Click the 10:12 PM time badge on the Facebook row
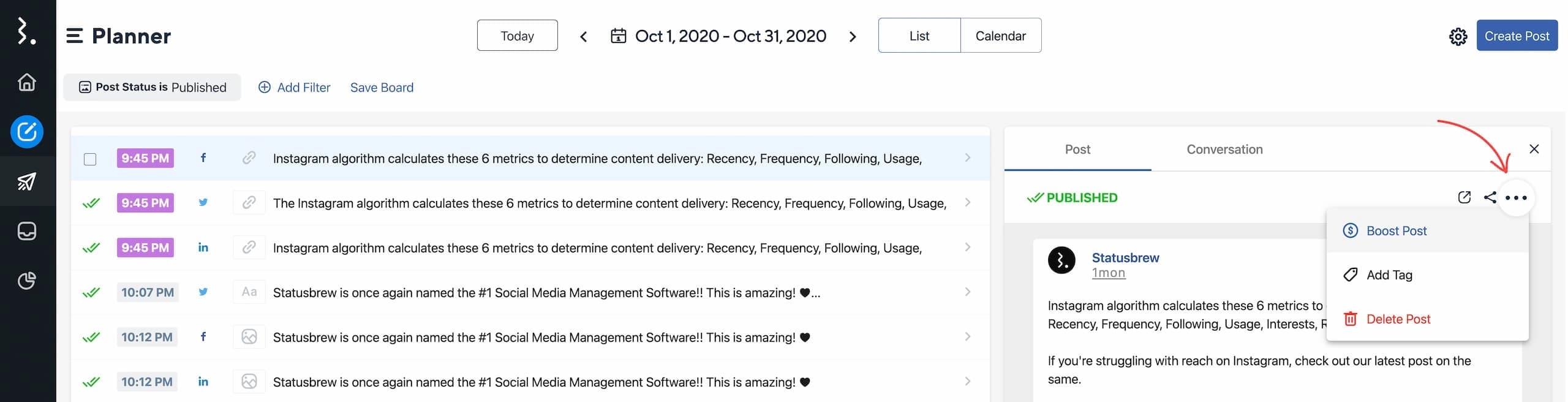This screenshot has width=1568, height=402. [x=147, y=337]
